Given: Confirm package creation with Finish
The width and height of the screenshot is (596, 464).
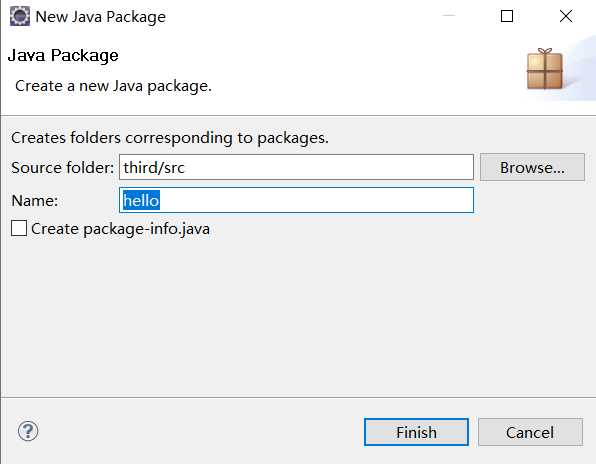Looking at the screenshot, I should tap(416, 432).
